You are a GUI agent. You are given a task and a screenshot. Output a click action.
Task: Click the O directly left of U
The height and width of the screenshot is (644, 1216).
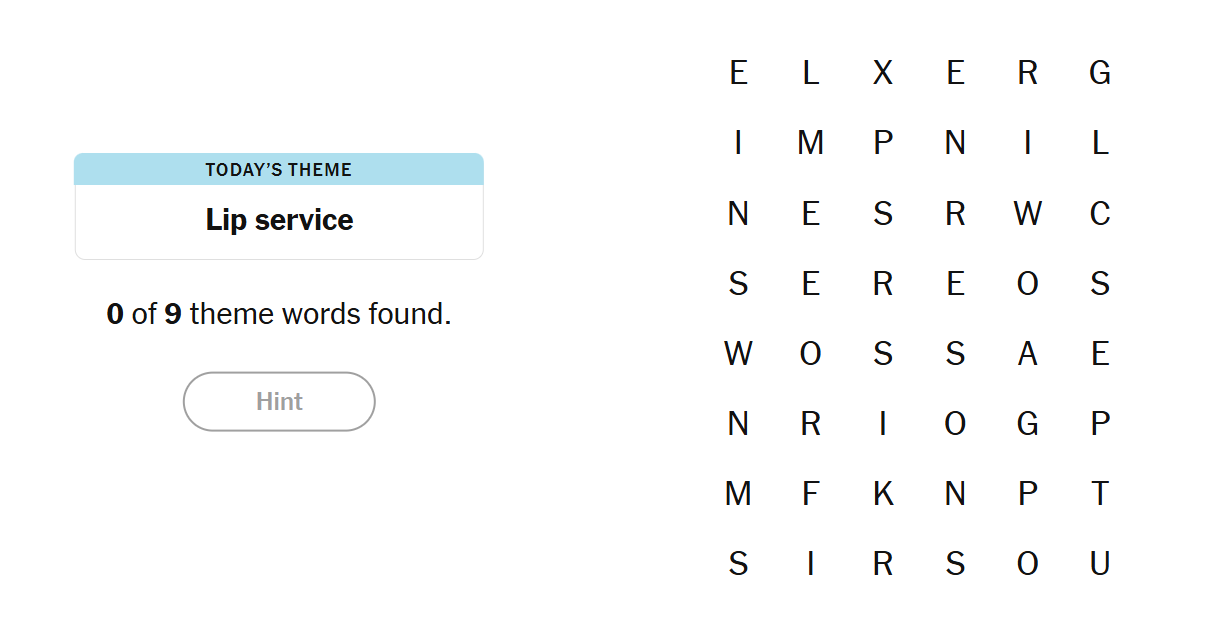(x=1027, y=564)
